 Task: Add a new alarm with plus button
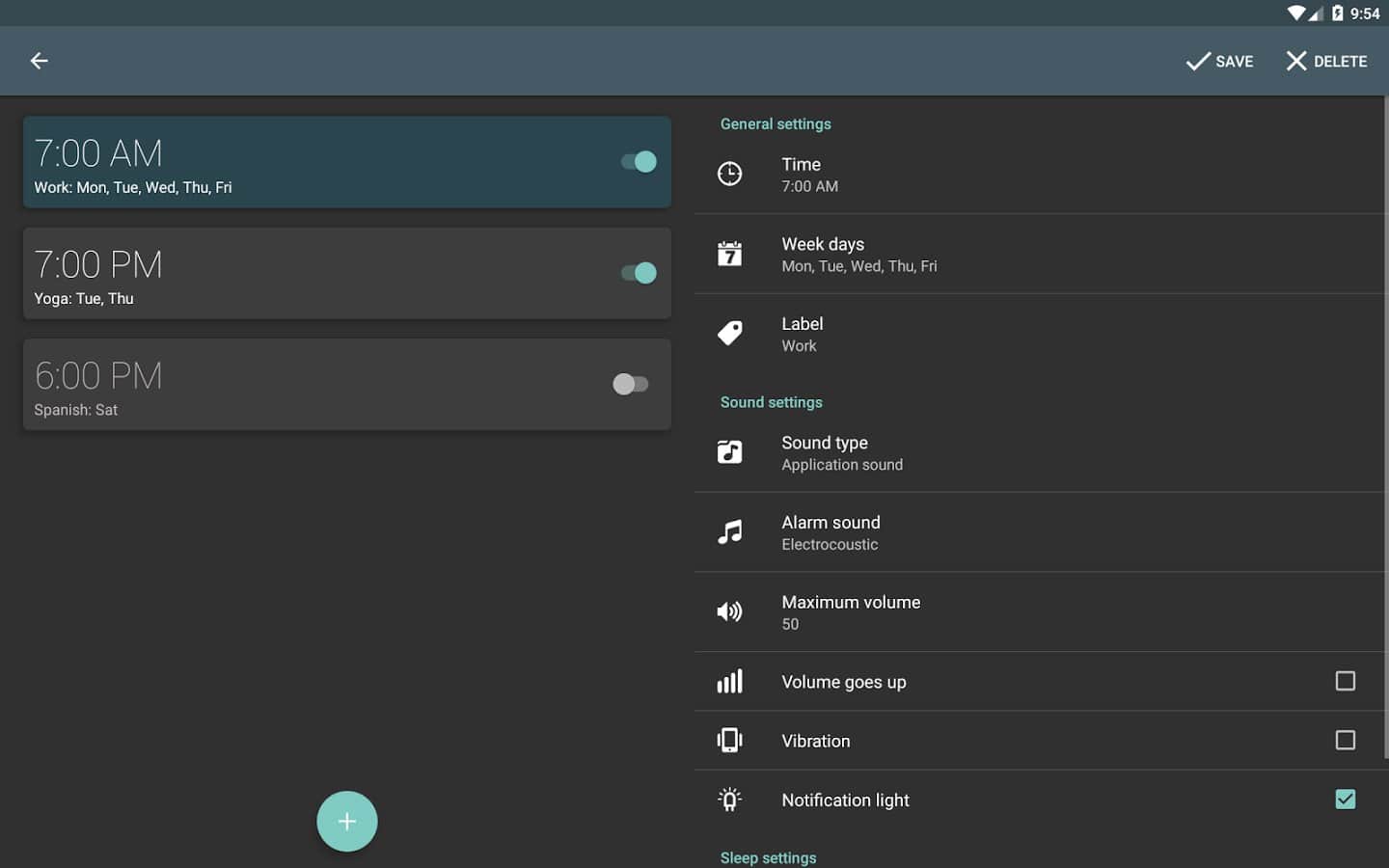pos(347,822)
